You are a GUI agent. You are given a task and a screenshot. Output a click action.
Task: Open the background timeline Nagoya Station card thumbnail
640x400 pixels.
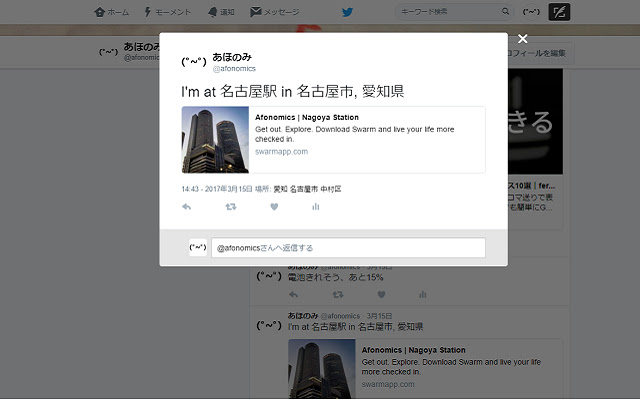pyautogui.click(x=322, y=369)
